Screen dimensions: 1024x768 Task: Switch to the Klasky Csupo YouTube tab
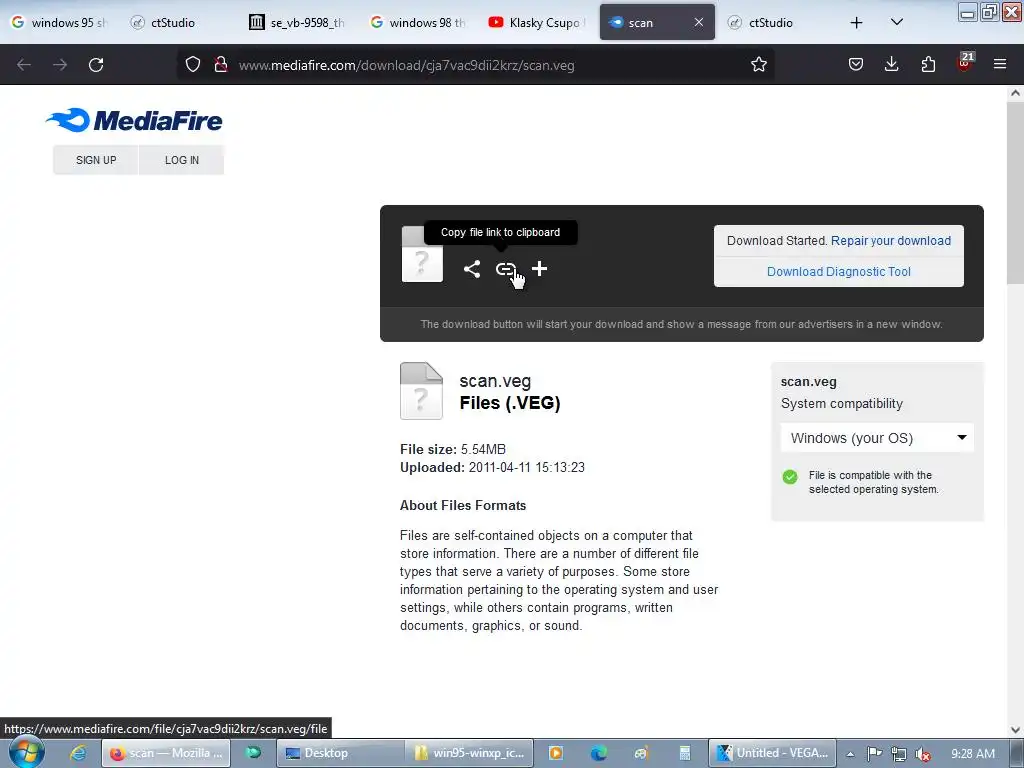pos(537,22)
